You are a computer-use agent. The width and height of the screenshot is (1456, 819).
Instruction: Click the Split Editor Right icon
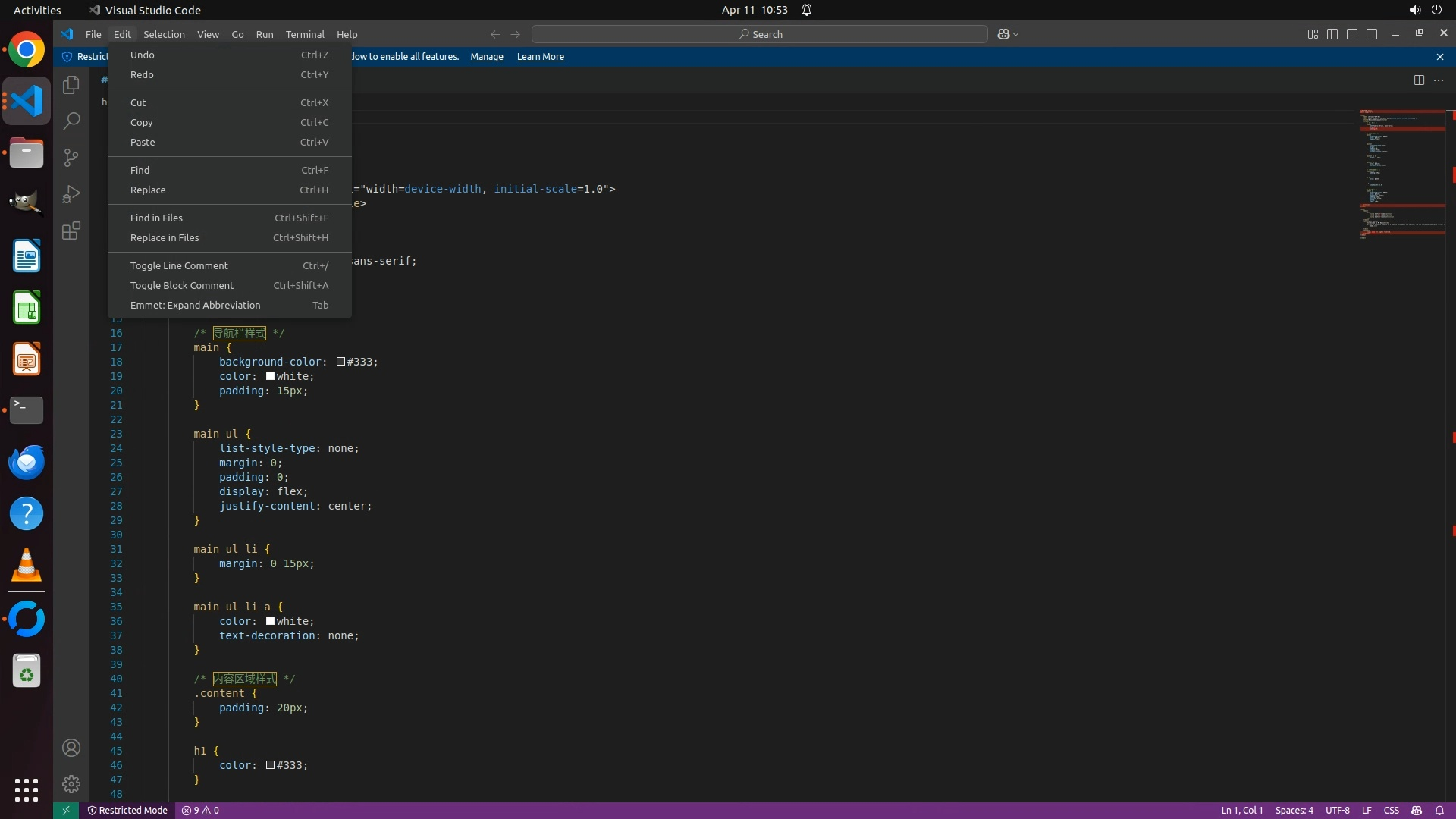(1419, 80)
